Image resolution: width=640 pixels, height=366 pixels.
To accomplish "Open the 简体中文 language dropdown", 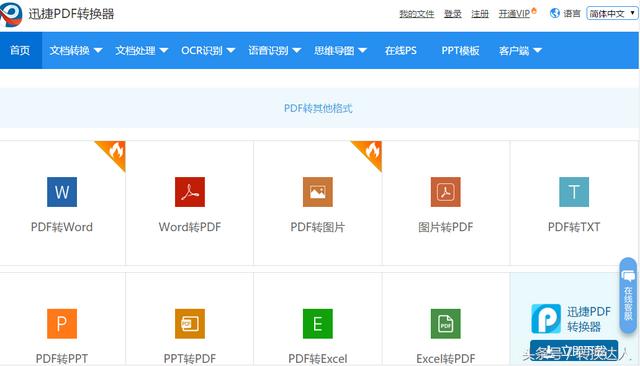I will [x=612, y=13].
